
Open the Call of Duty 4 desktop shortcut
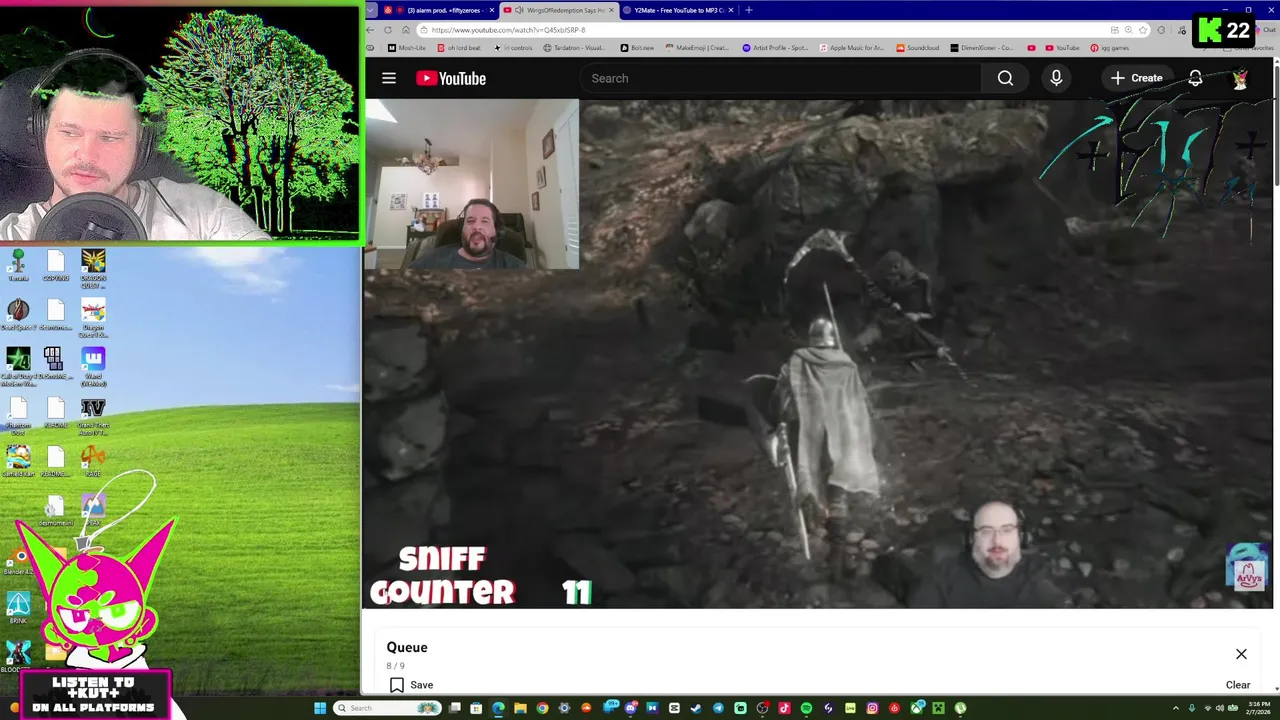18,366
